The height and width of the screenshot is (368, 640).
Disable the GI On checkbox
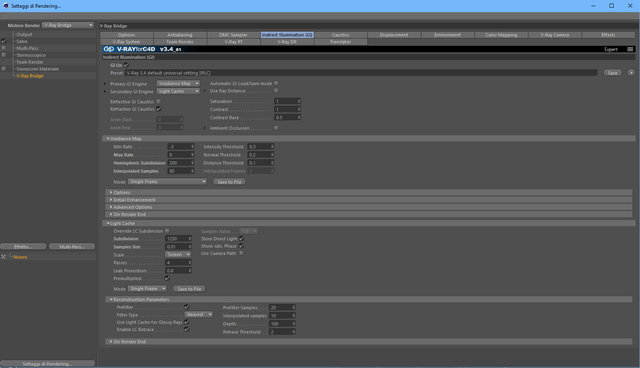[126, 65]
